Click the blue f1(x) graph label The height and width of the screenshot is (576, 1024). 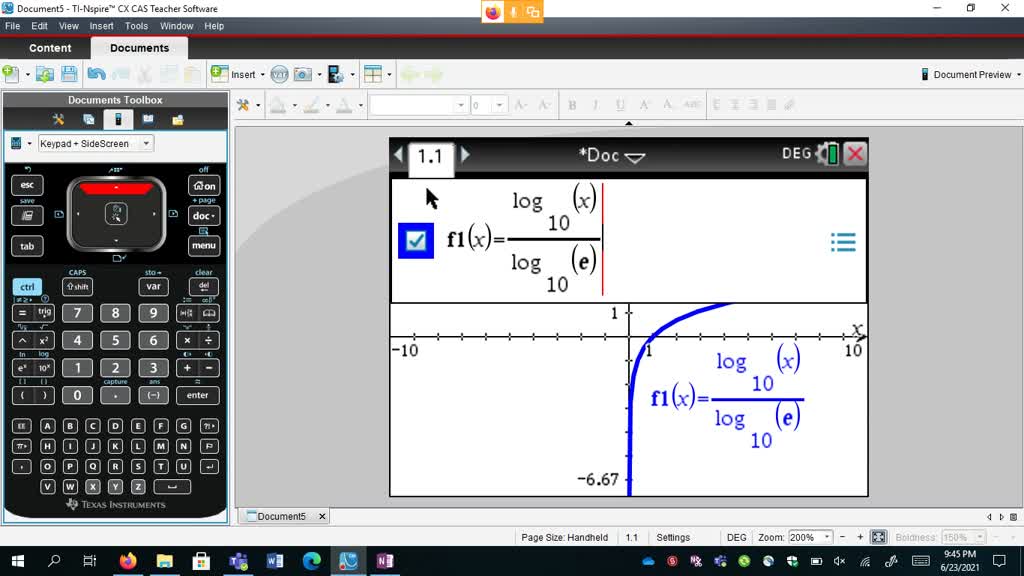727,398
